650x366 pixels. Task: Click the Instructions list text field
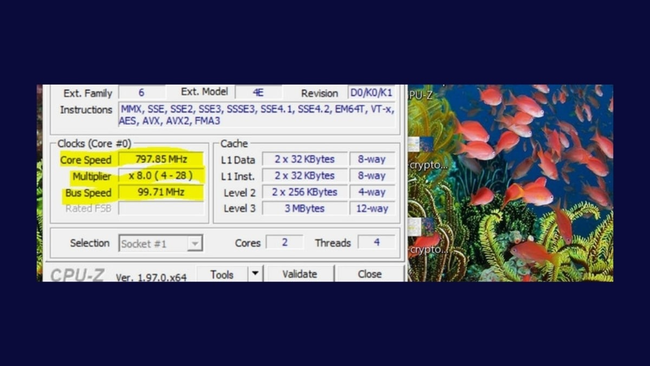tap(257, 115)
